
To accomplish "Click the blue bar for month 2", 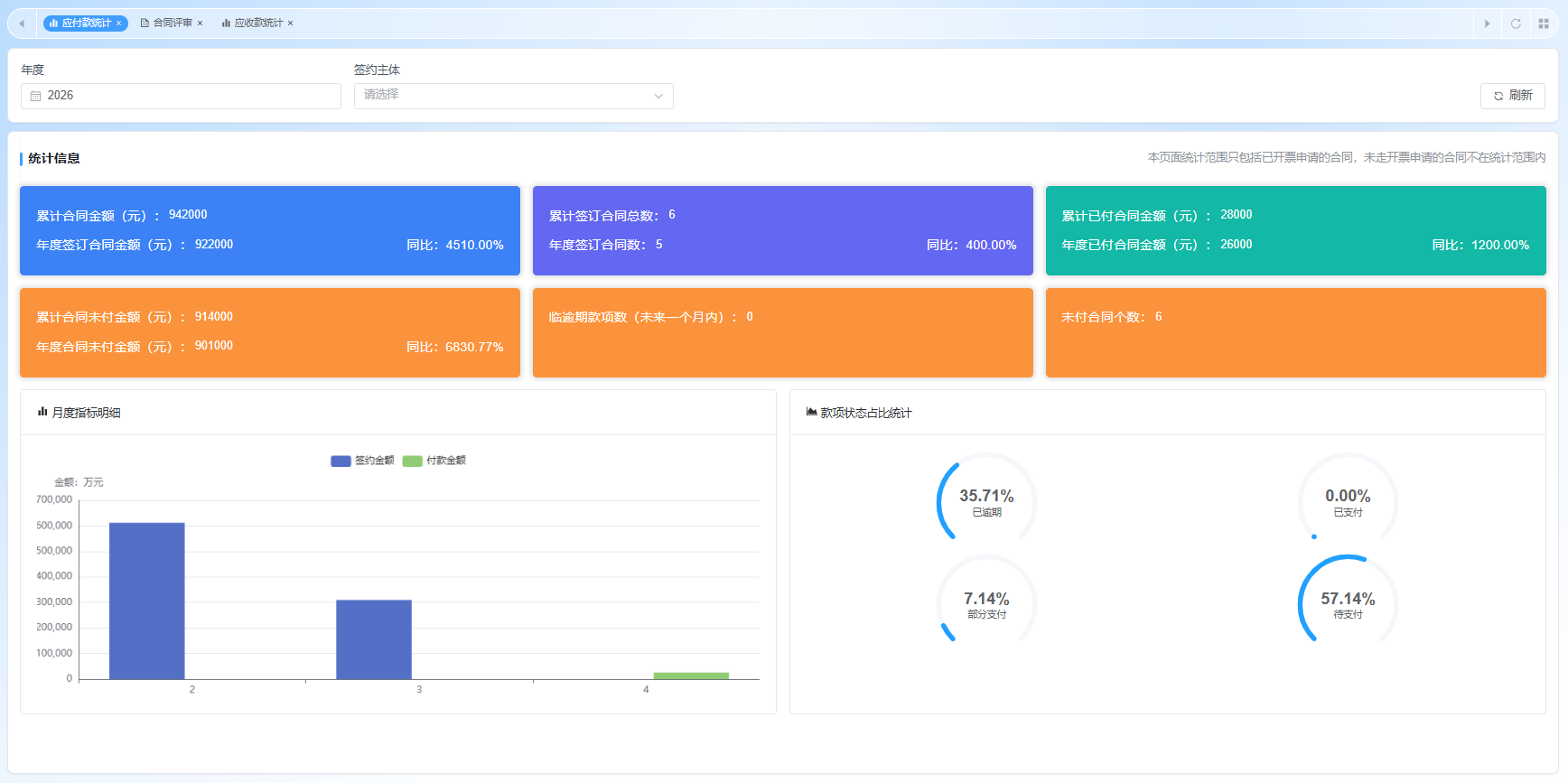I will pos(147,601).
